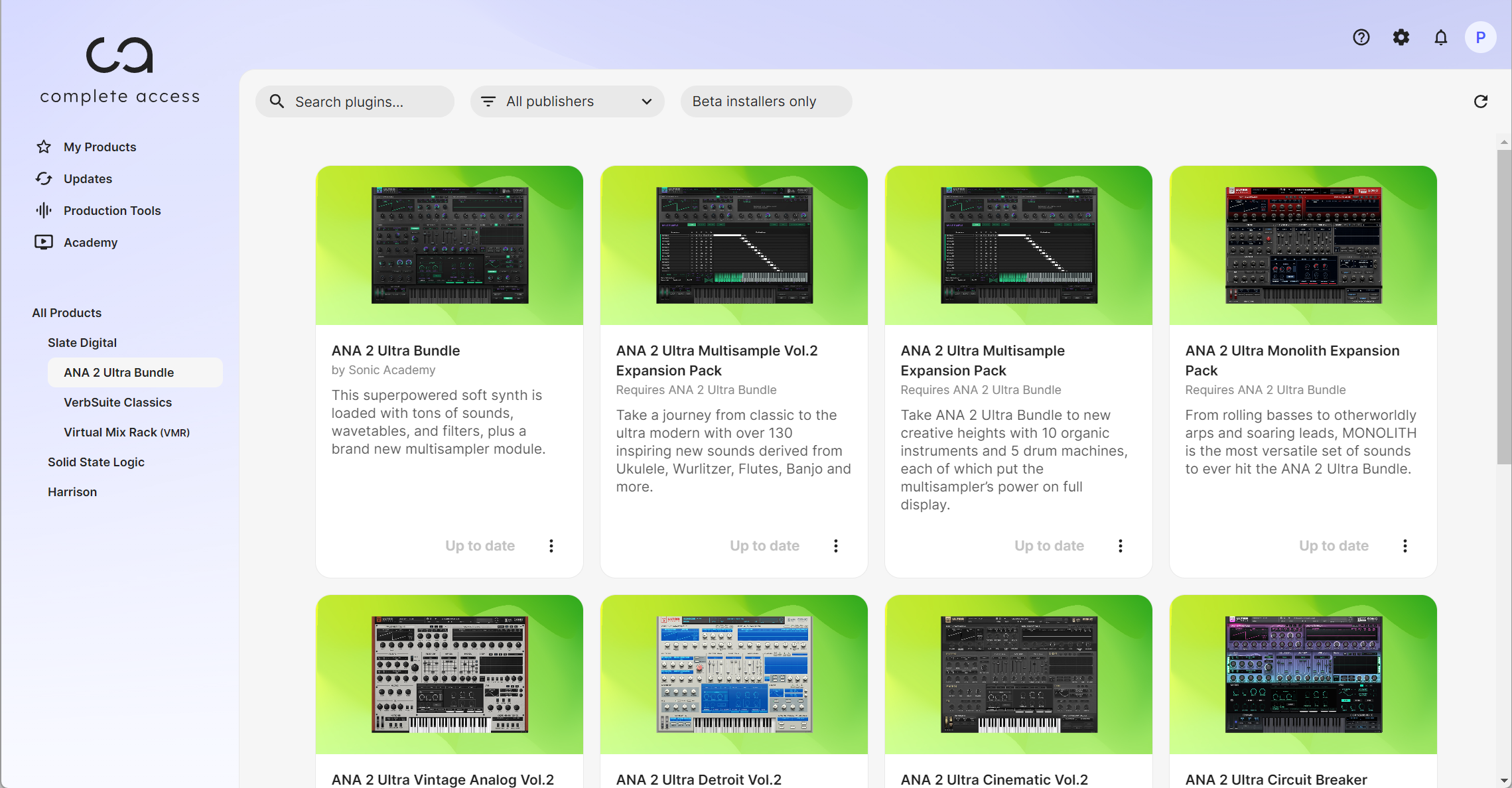Image resolution: width=1512 pixels, height=788 pixels.
Task: Open Circuit Breaker purple synth thumbnail
Action: tap(1303, 674)
